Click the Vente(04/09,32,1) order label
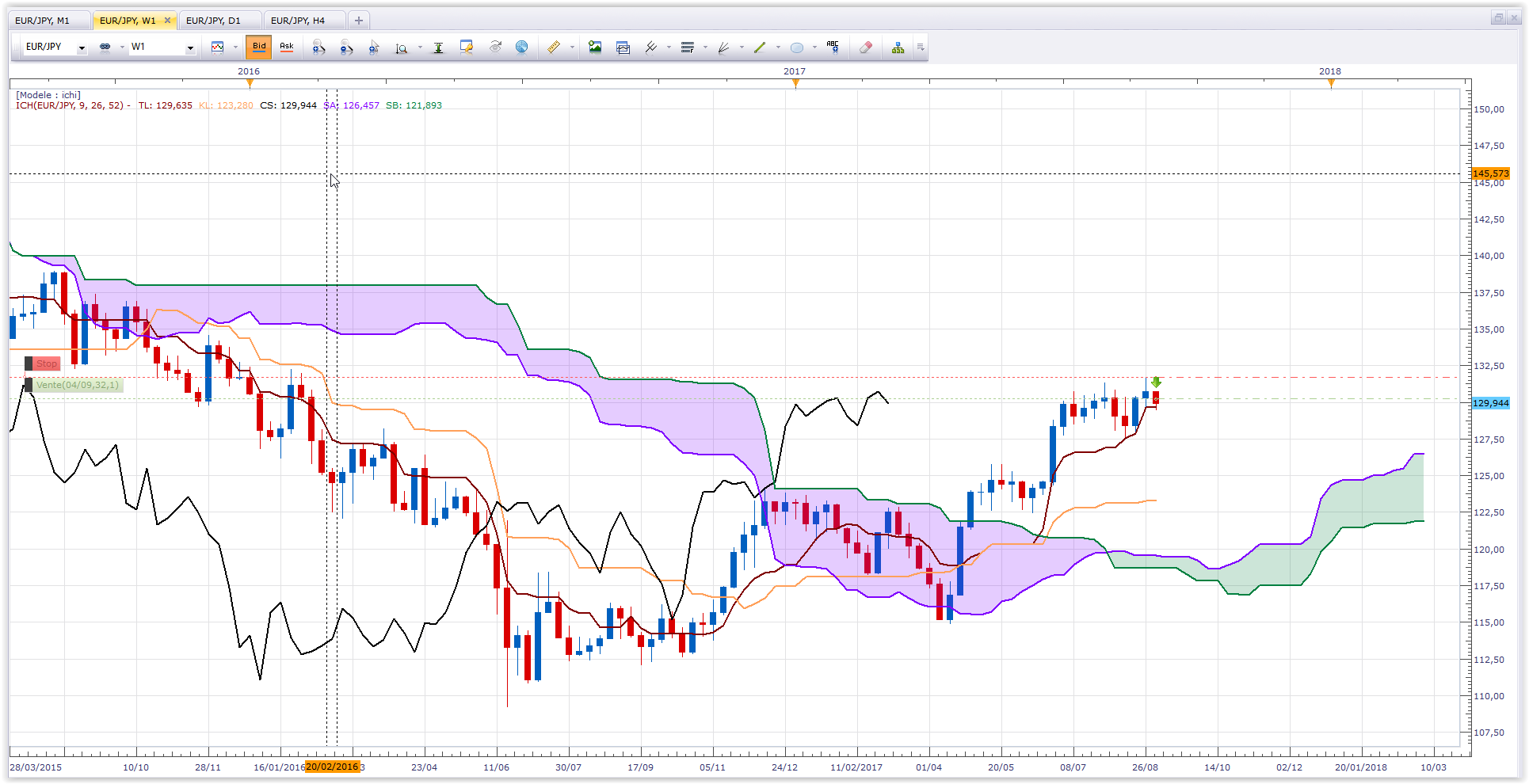 (x=74, y=385)
